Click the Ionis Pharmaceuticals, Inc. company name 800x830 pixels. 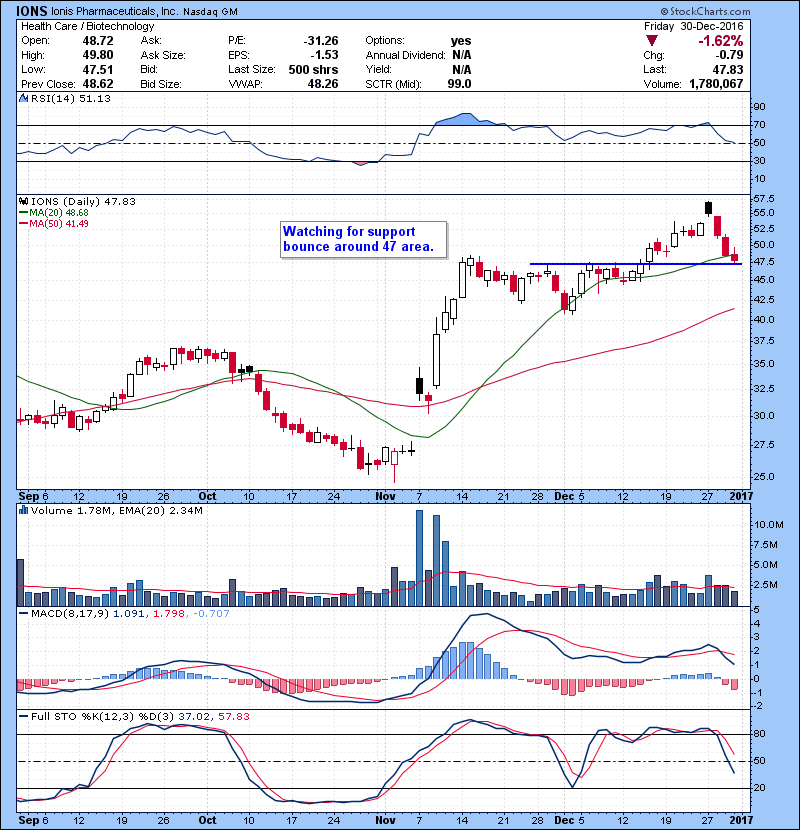point(115,12)
